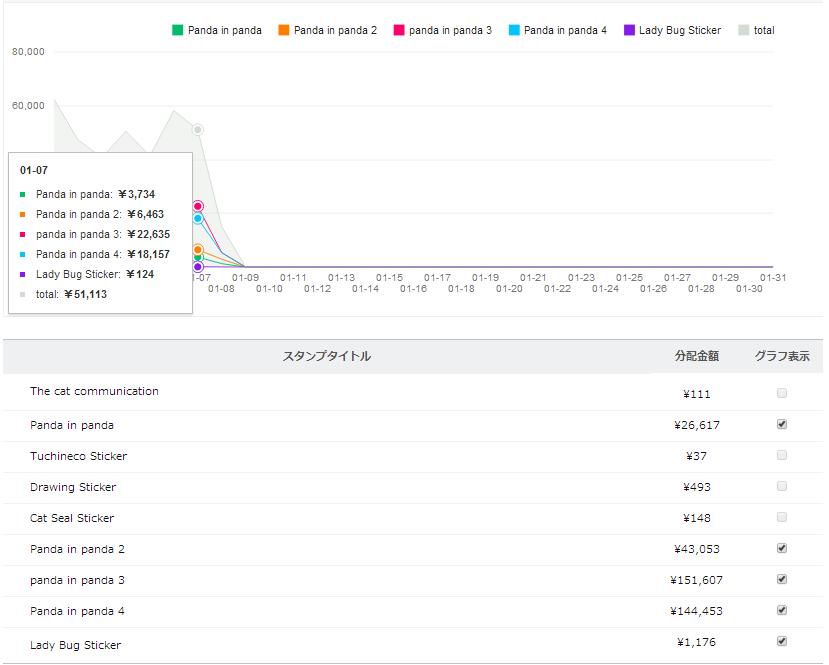This screenshot has width=829, height=665.
Task: Click the gray total data point on 01-07
Action: point(198,130)
